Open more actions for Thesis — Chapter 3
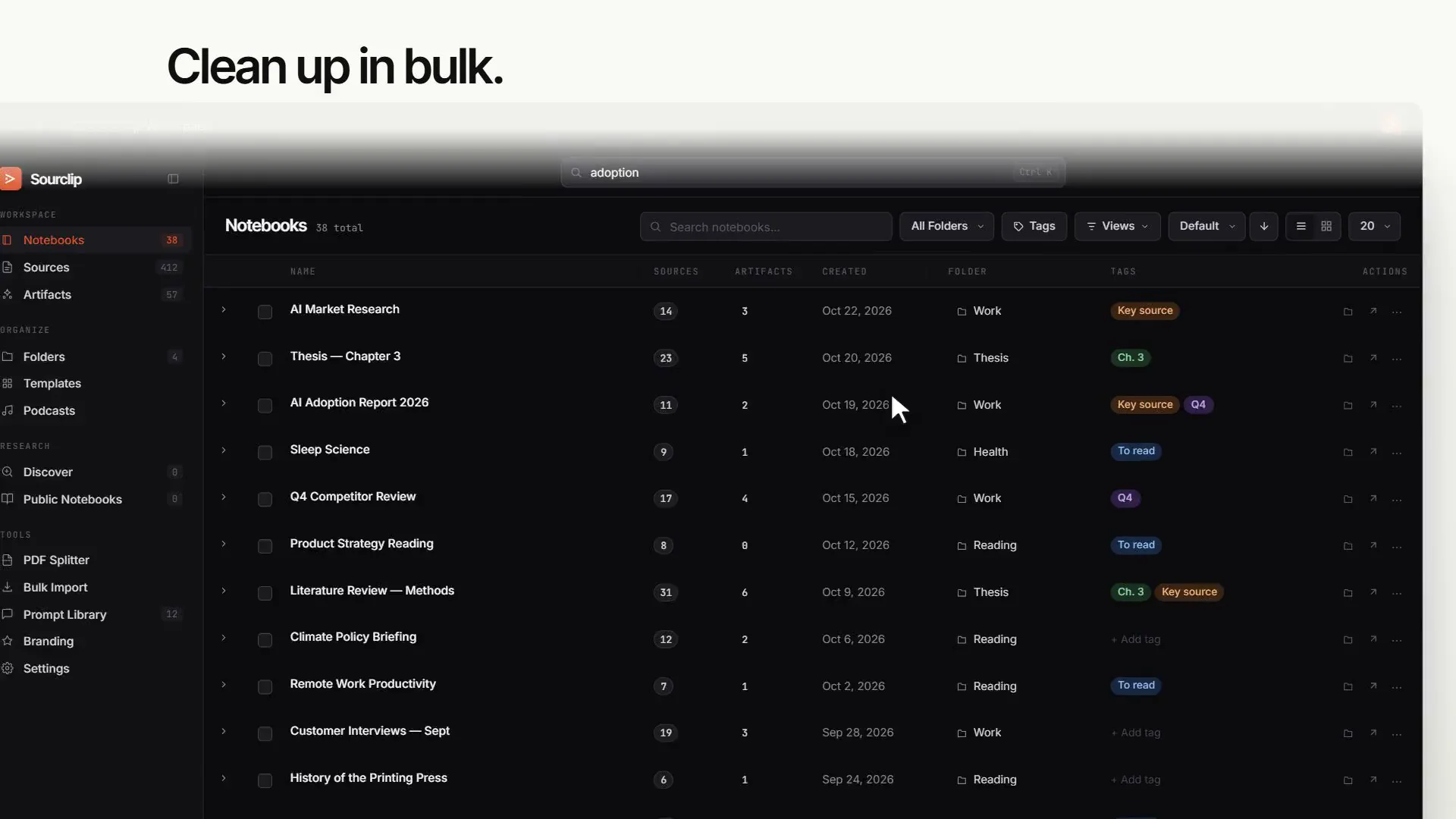The image size is (1456, 819). click(x=1397, y=358)
